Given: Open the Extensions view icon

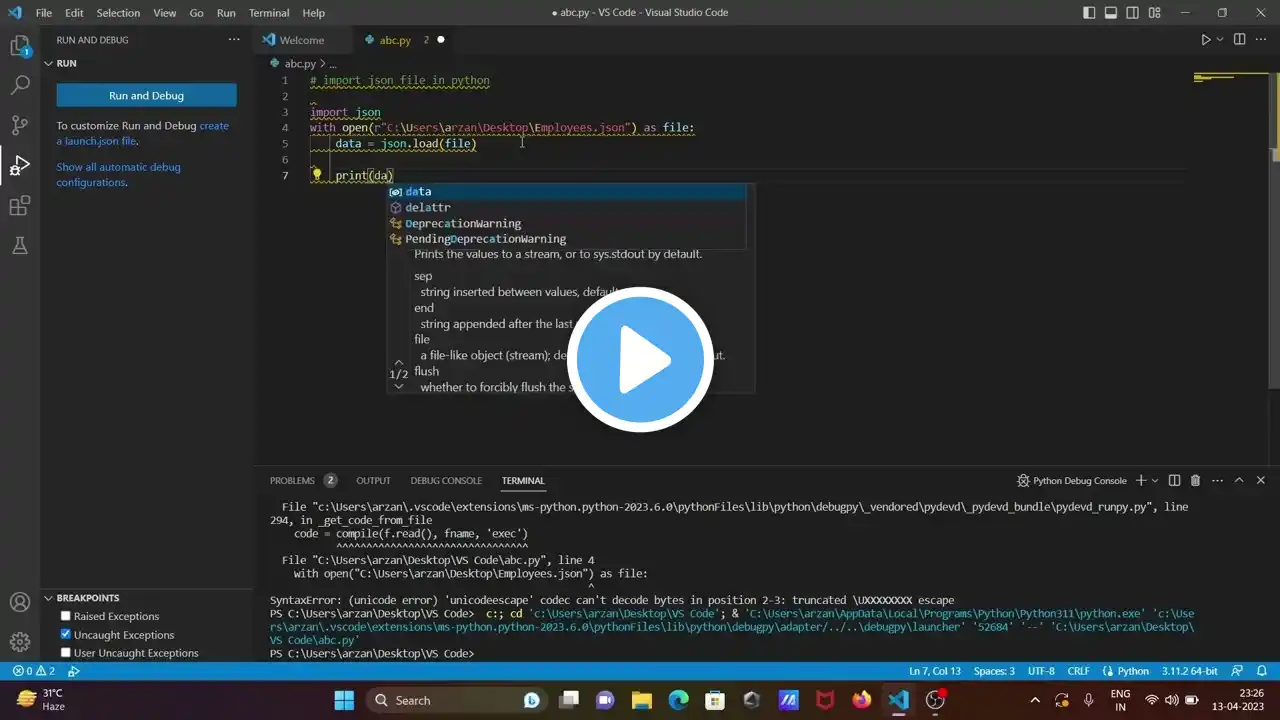Looking at the screenshot, I should 19,206.
